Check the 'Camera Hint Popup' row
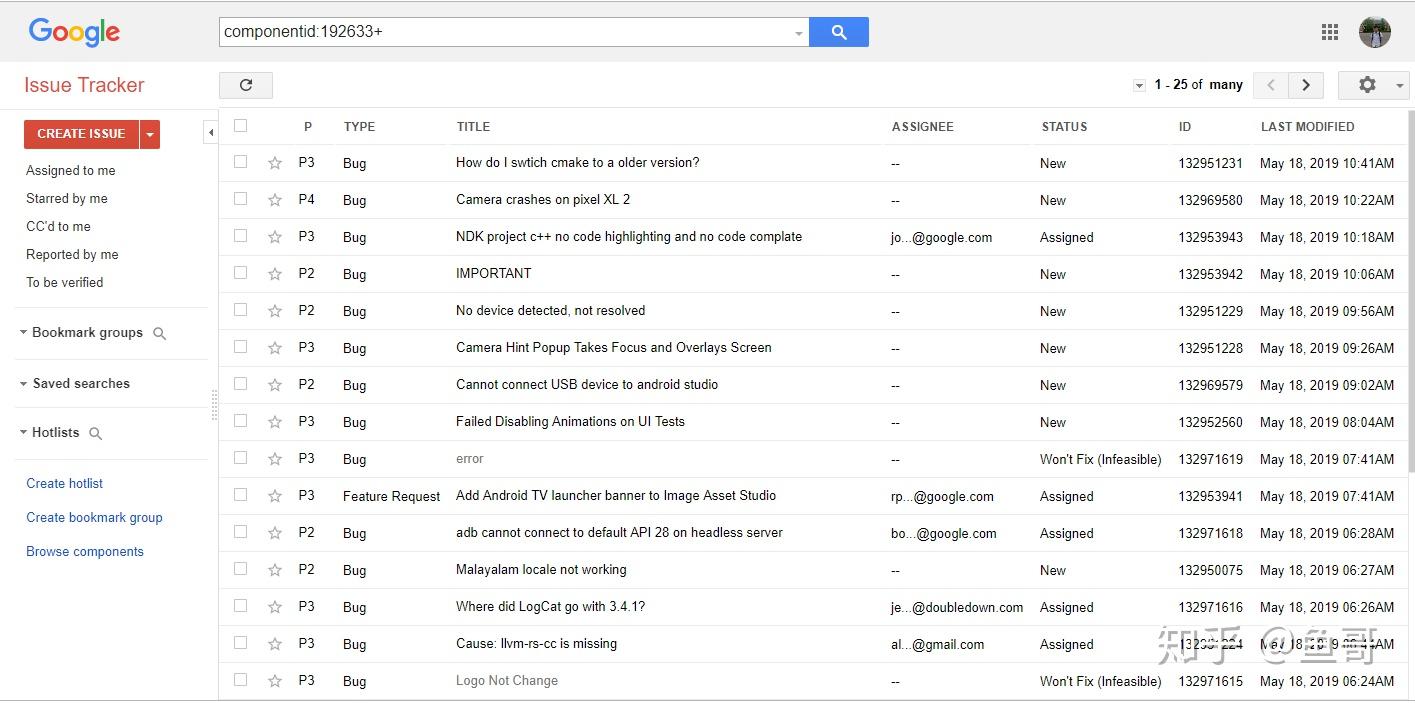 pos(240,346)
